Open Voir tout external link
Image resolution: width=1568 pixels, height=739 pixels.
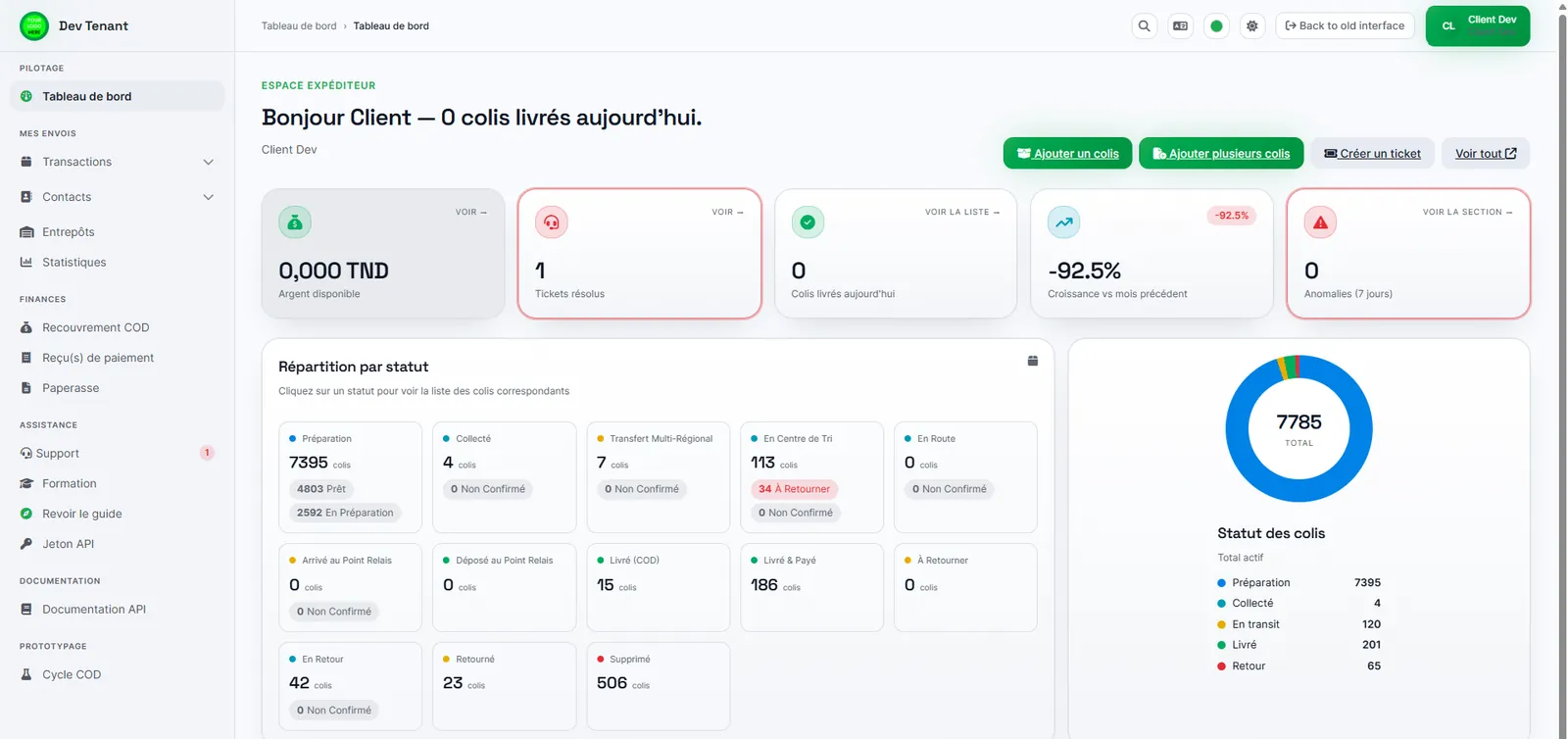click(1486, 154)
